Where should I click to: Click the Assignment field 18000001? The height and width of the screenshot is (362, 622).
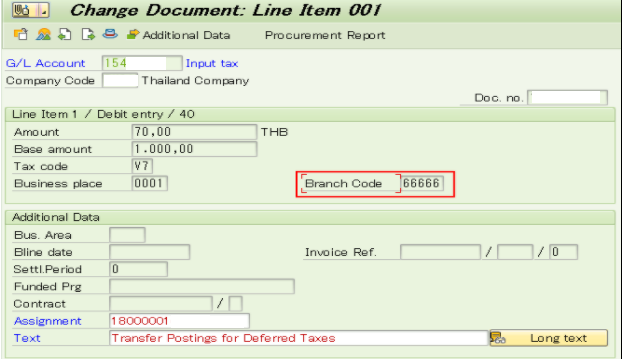179,321
